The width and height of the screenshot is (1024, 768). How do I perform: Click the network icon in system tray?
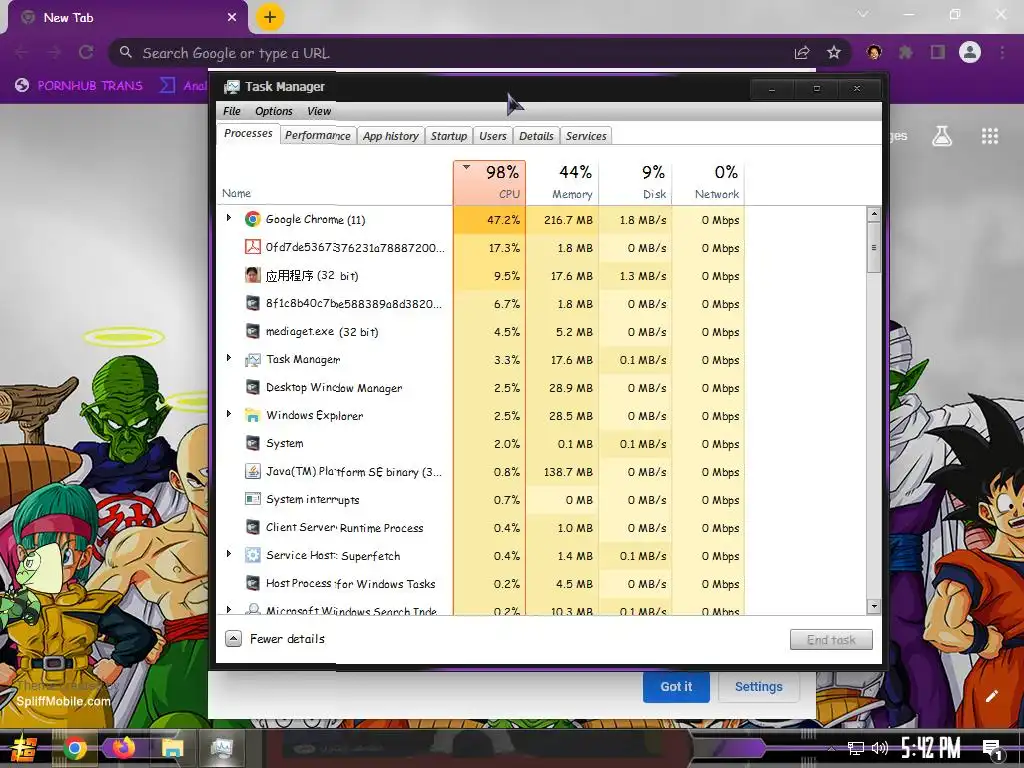click(x=856, y=748)
